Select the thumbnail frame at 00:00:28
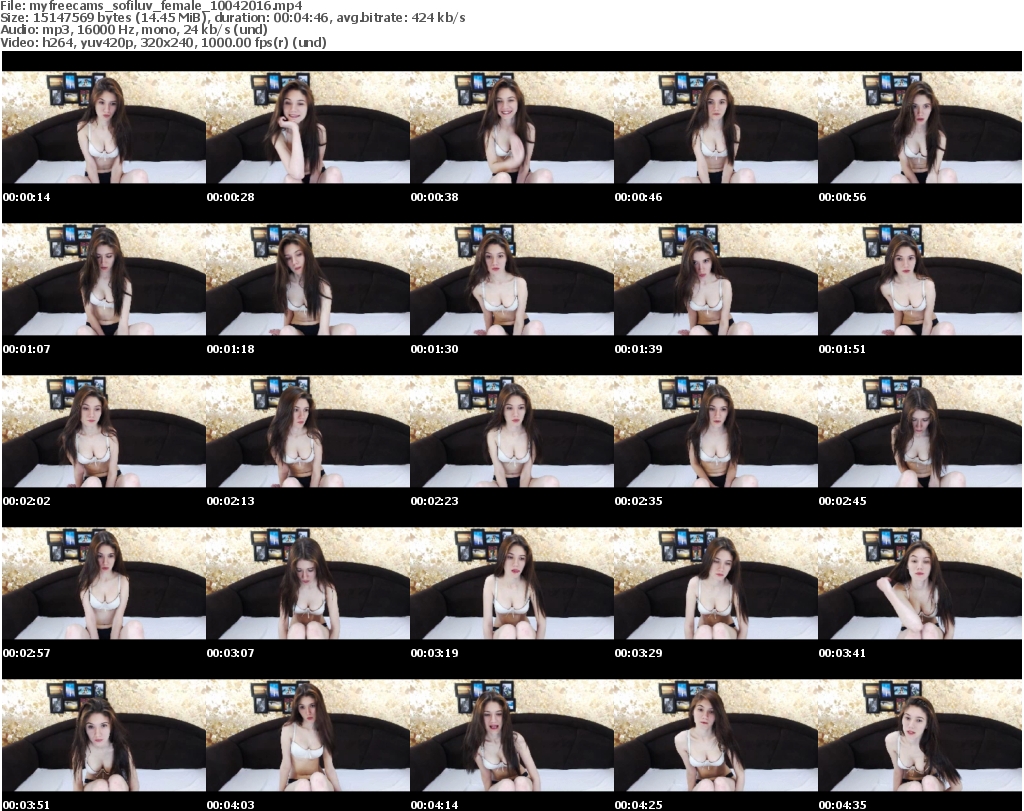The width and height of the screenshot is (1024, 811). (x=308, y=127)
